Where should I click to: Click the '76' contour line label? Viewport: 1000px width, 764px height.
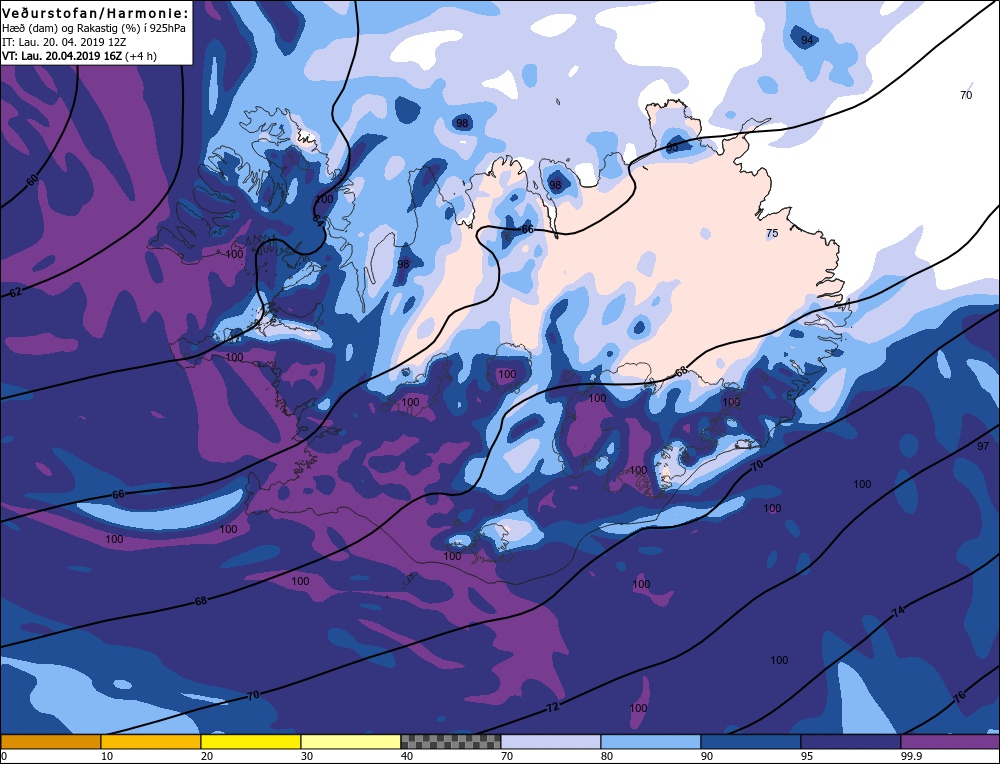[959, 696]
